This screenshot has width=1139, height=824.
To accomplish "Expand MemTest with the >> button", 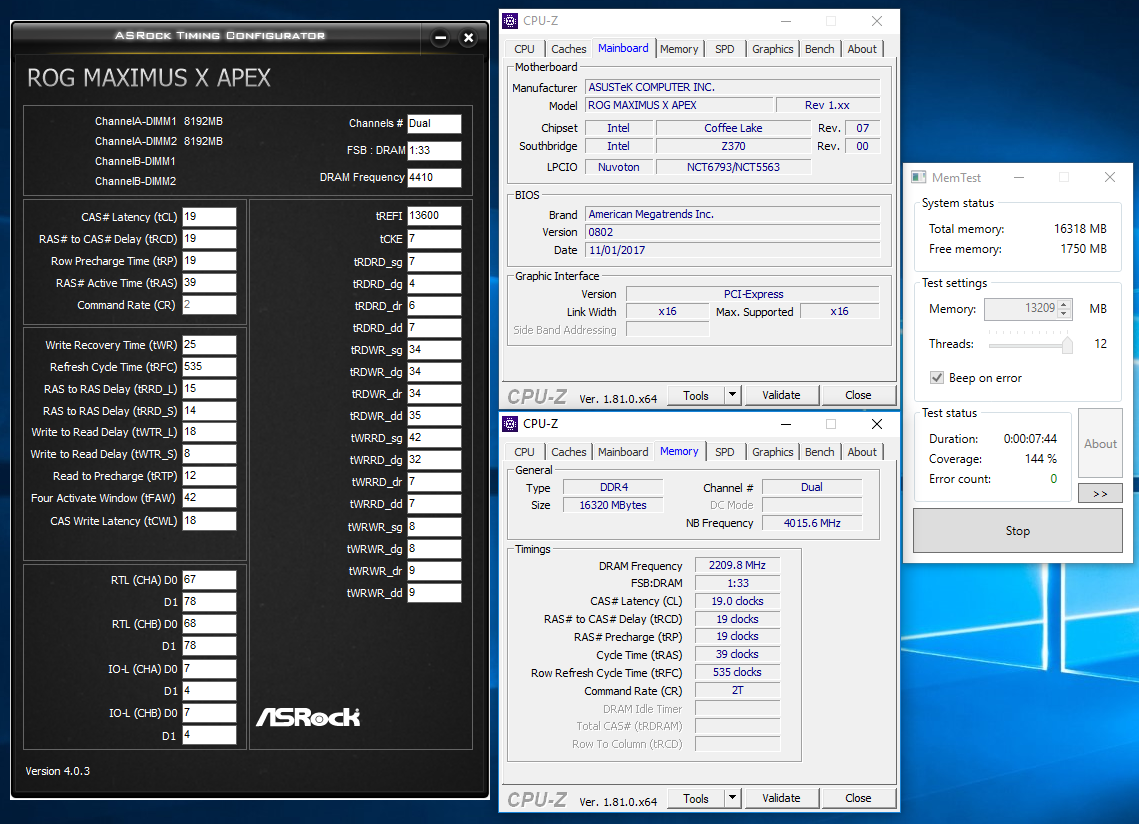I will 1101,493.
